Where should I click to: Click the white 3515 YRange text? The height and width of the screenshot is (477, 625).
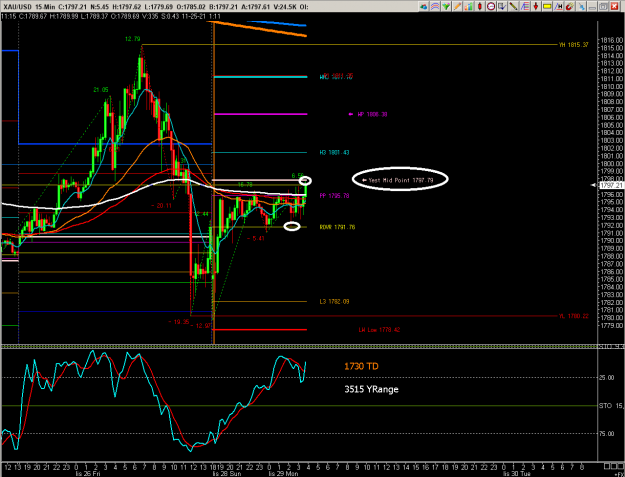371,389
